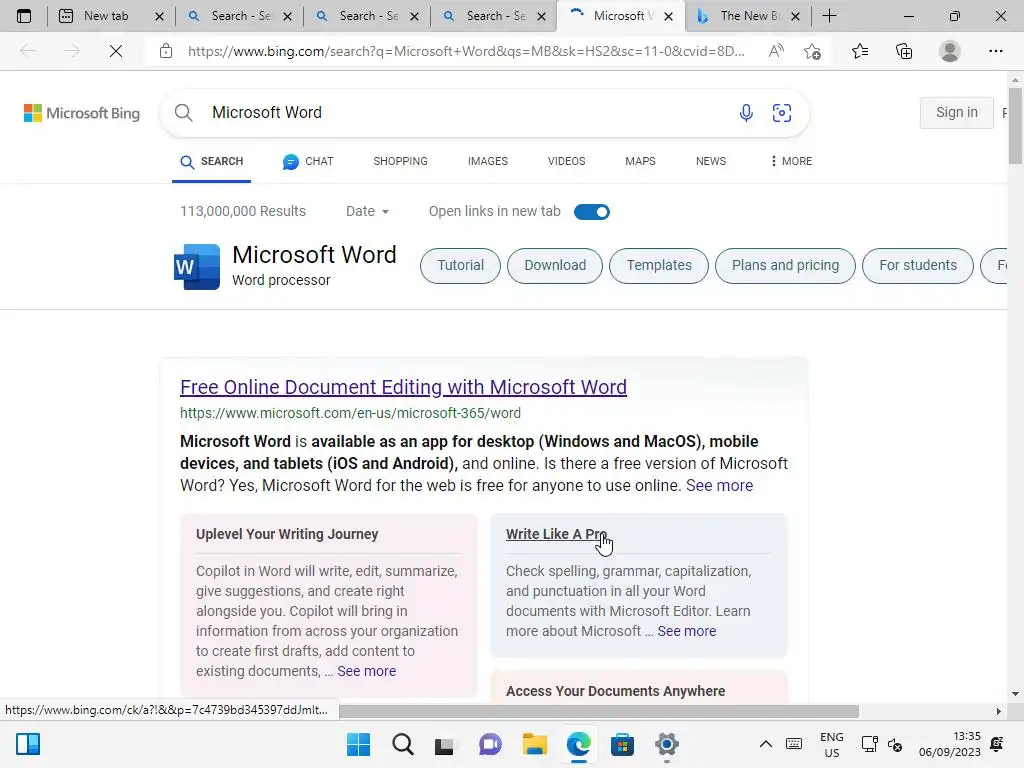Open Windows Start menu
Screen dimensions: 1024x768
(x=358, y=744)
